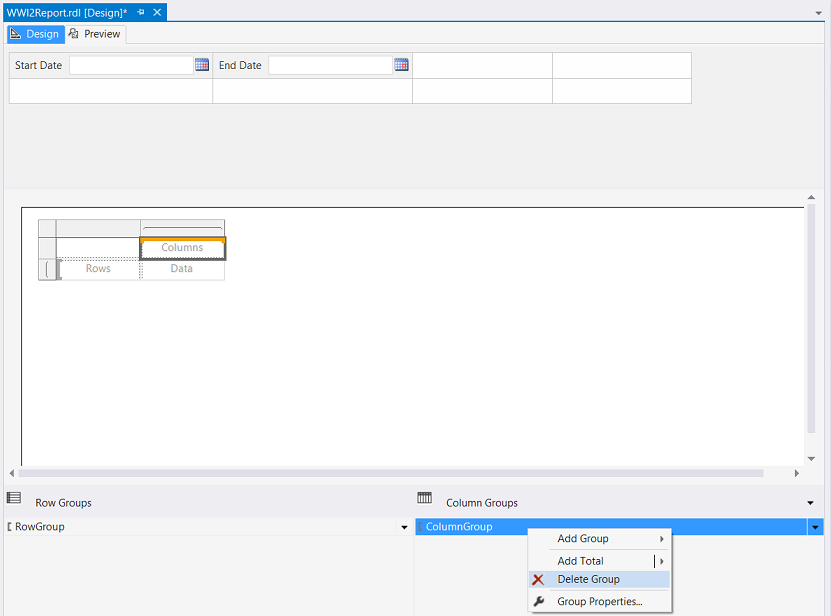The height and width of the screenshot is (616, 831).
Task: Select the Data cell in the matrix
Action: click(182, 269)
